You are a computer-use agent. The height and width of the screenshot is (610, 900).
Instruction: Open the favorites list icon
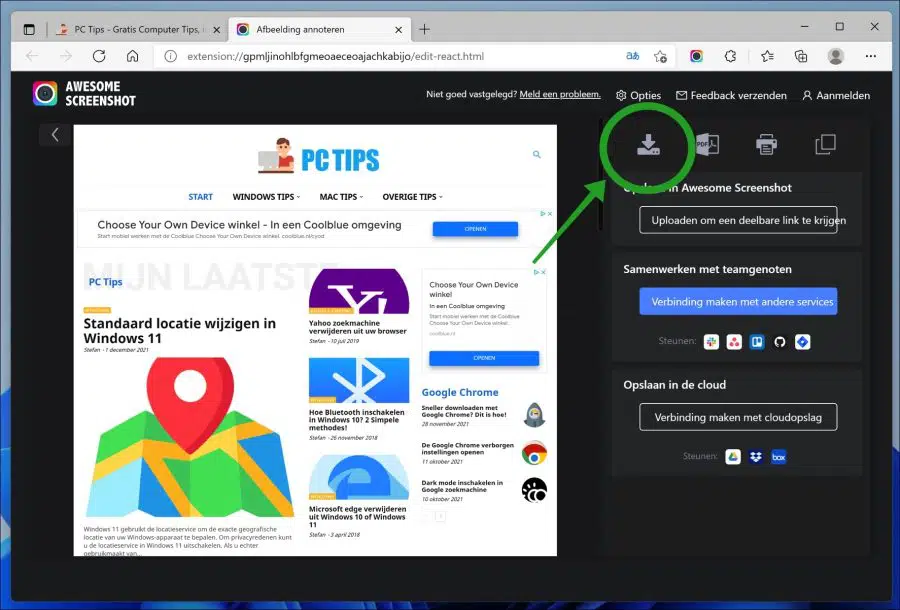tap(767, 56)
